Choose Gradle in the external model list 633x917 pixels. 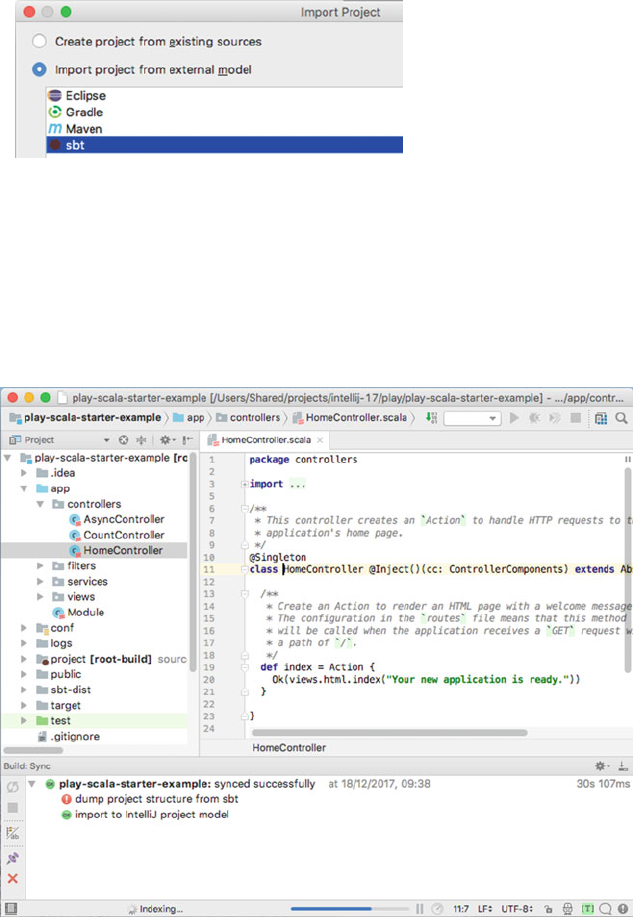click(224, 112)
